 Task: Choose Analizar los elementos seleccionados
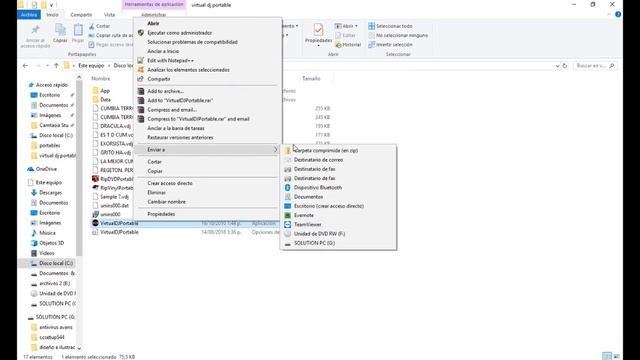188,70
